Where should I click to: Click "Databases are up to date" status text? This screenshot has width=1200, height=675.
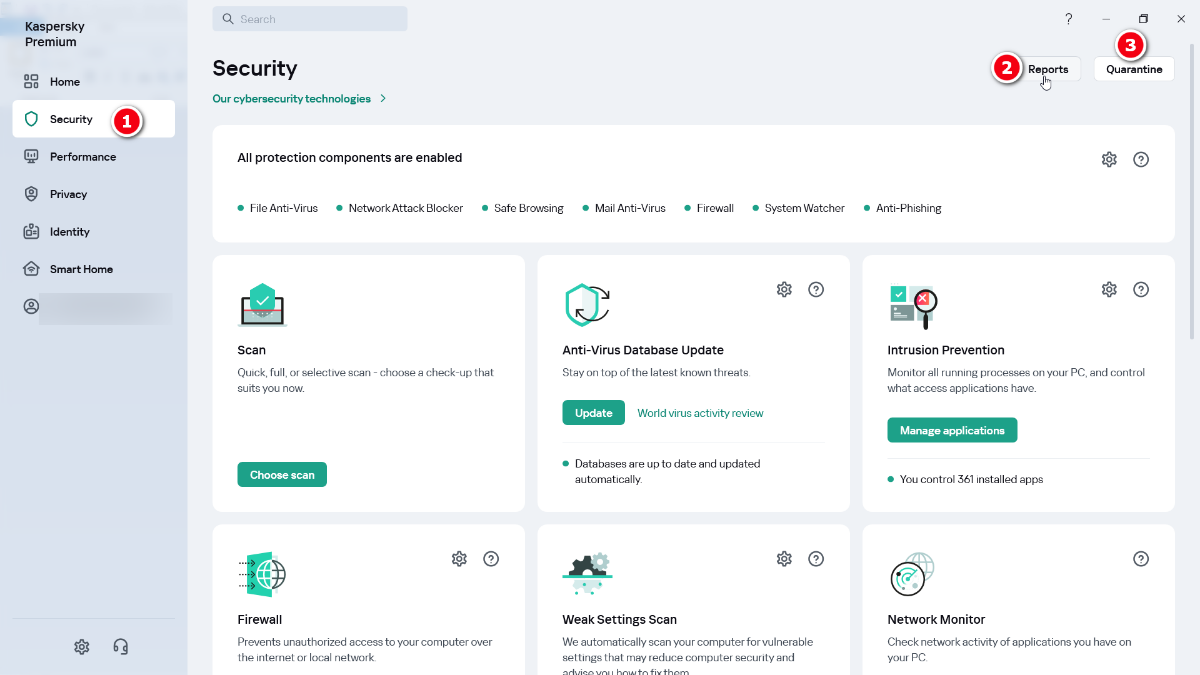click(668, 471)
